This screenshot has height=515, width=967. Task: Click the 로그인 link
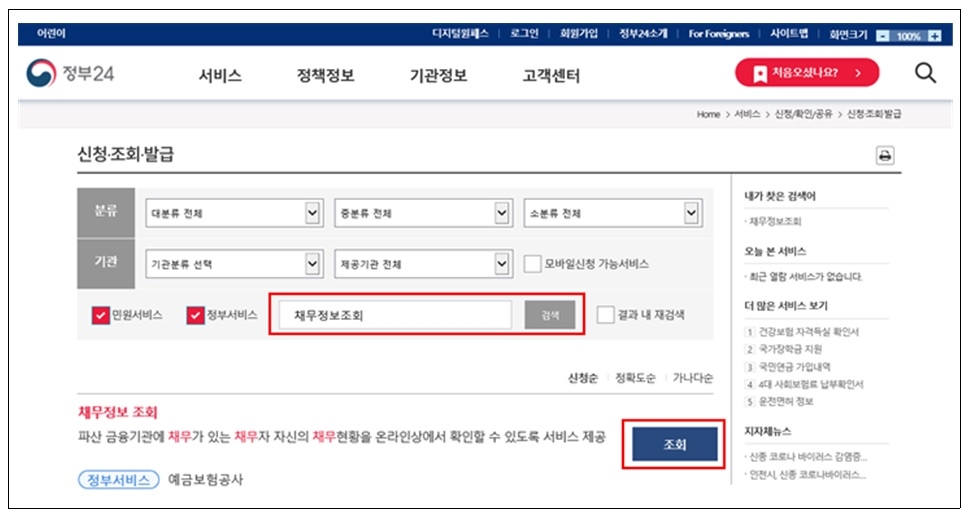coord(524,33)
